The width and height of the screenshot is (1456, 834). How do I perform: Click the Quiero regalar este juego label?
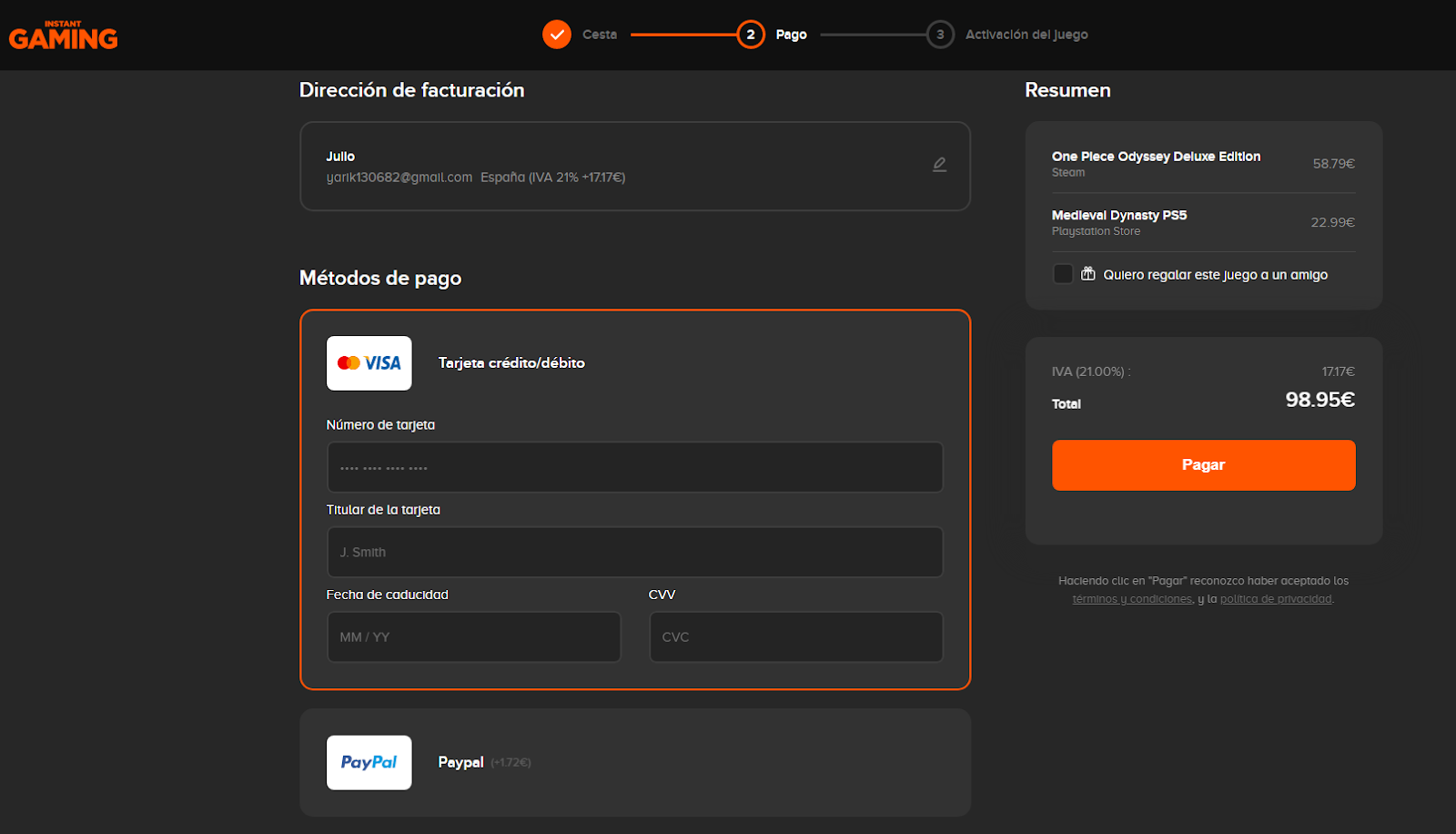1216,275
